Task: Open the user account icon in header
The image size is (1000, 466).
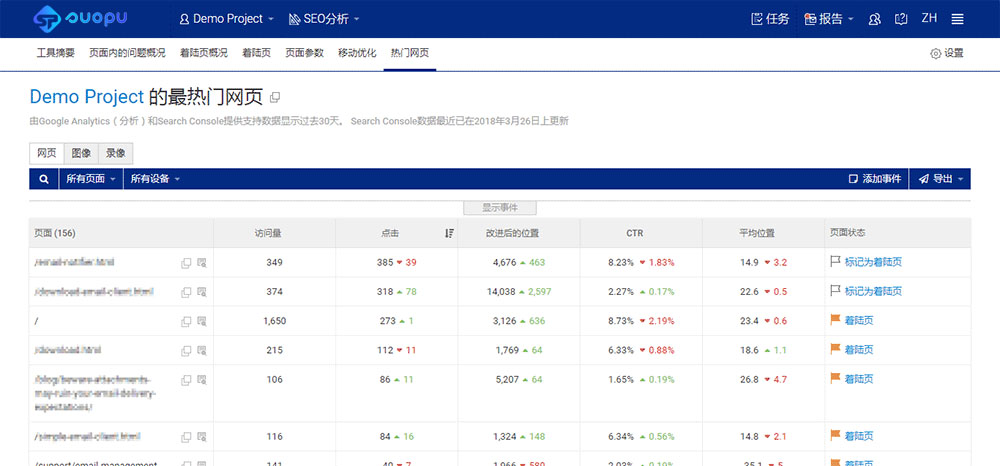Action: click(875, 19)
